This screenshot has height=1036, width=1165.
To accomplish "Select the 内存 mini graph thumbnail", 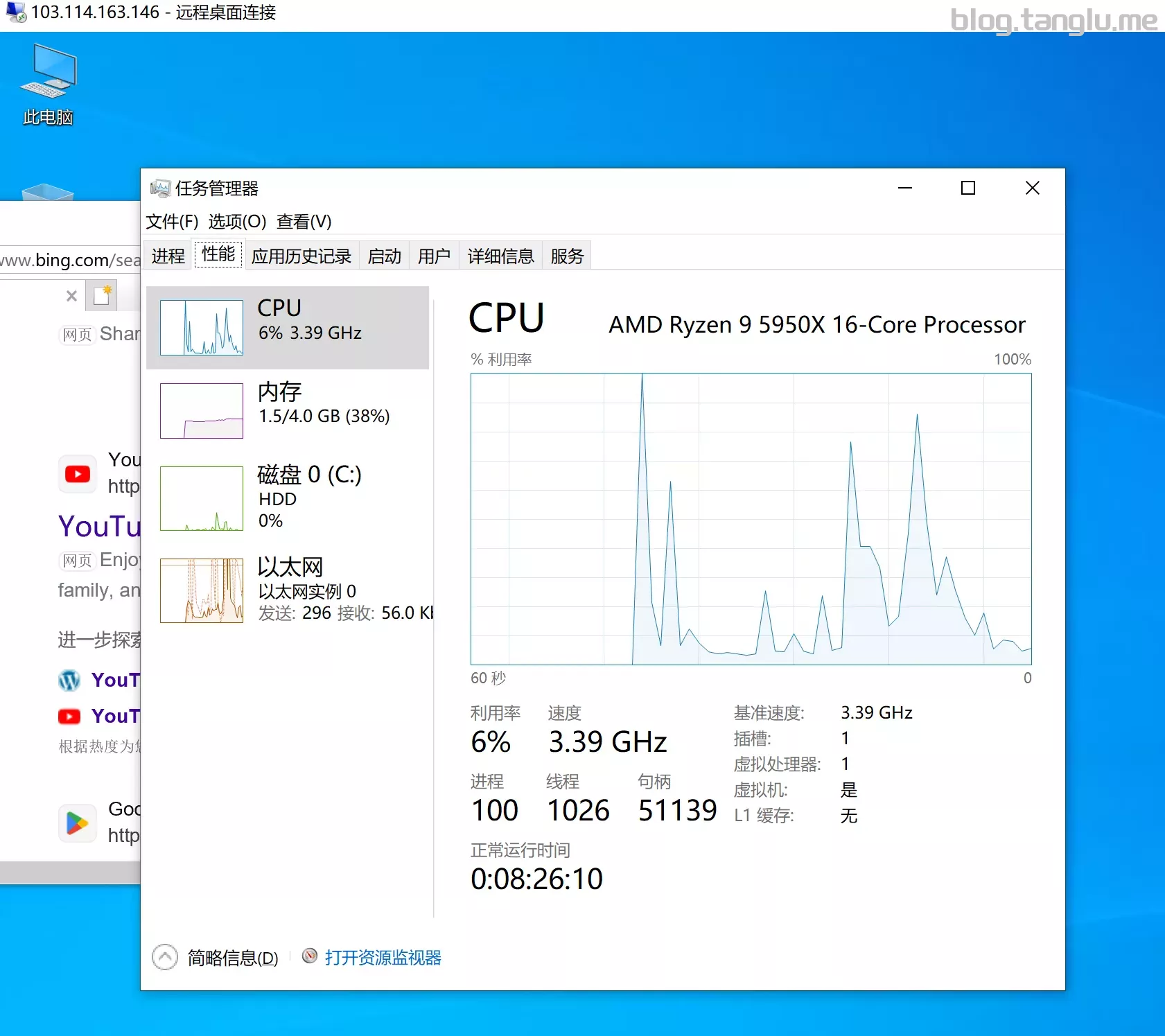I will coord(202,410).
